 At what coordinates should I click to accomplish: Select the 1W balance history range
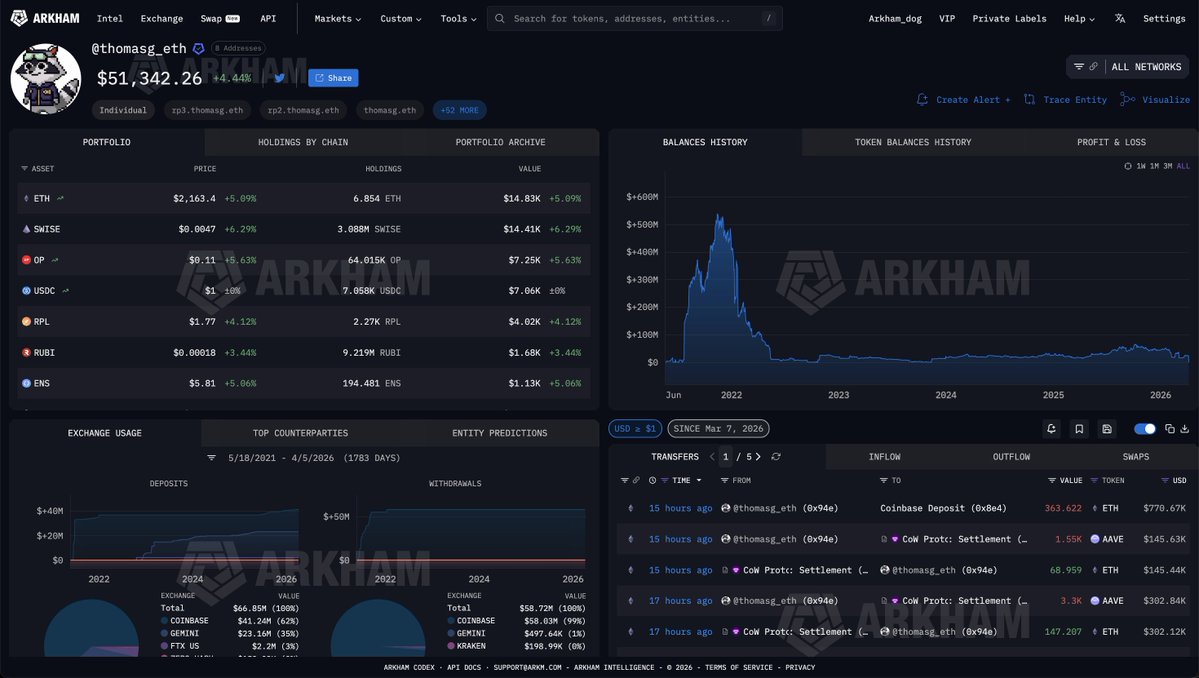[1141, 166]
